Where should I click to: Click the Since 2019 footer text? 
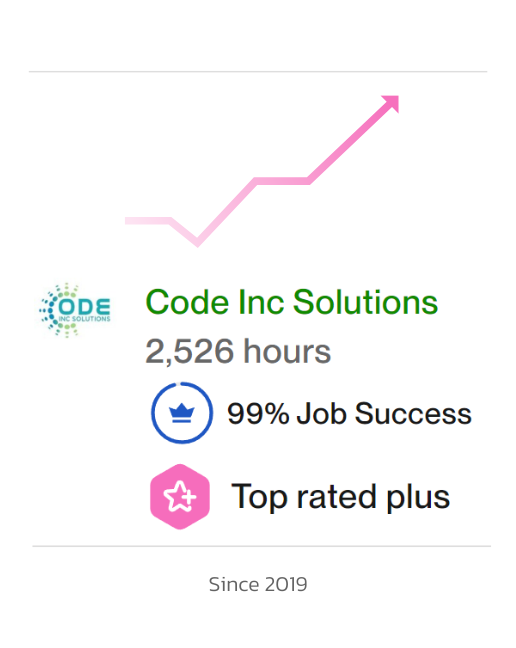[258, 584]
